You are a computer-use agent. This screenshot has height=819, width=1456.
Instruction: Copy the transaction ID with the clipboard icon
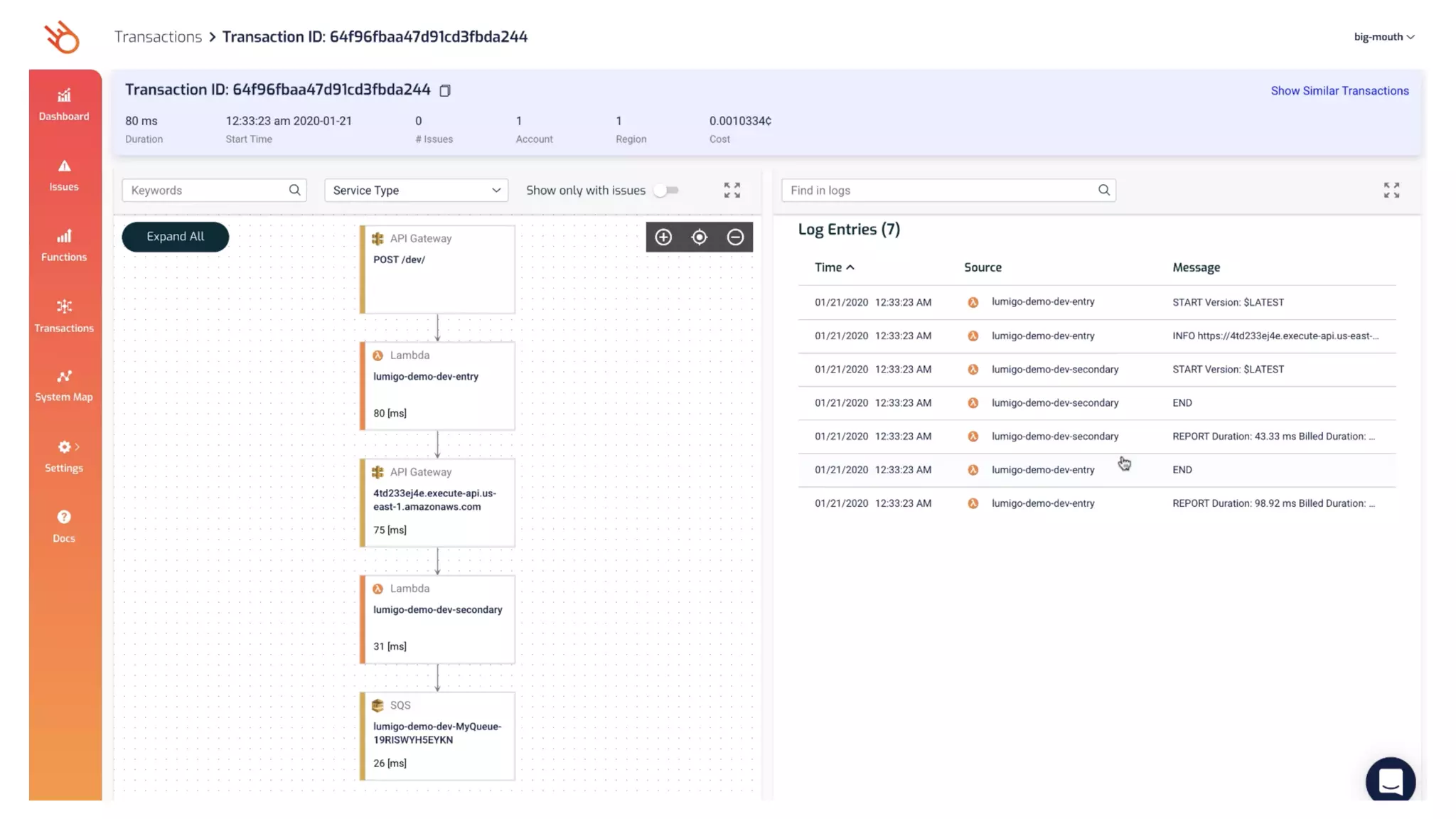(445, 90)
